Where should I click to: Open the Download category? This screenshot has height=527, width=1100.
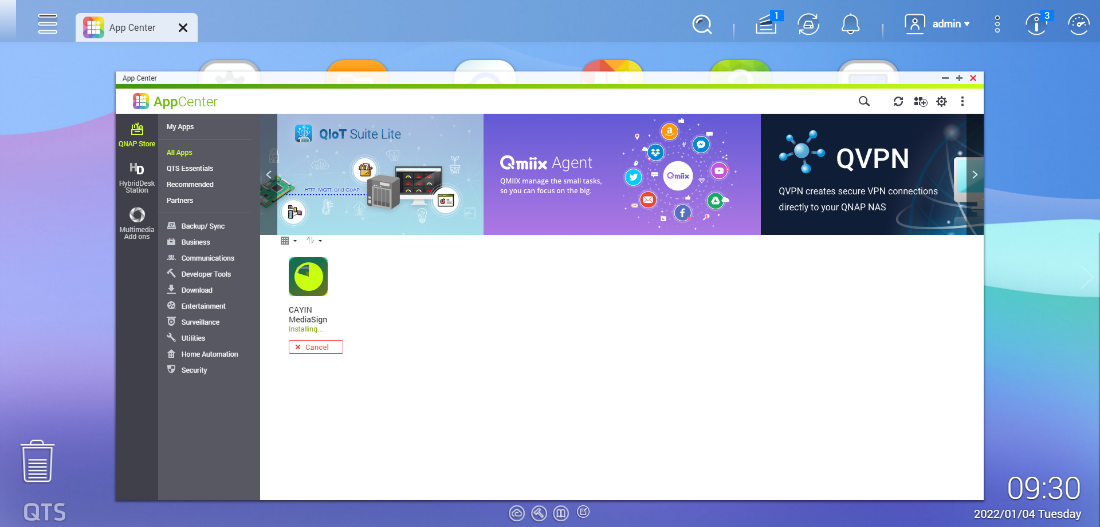pos(189,290)
